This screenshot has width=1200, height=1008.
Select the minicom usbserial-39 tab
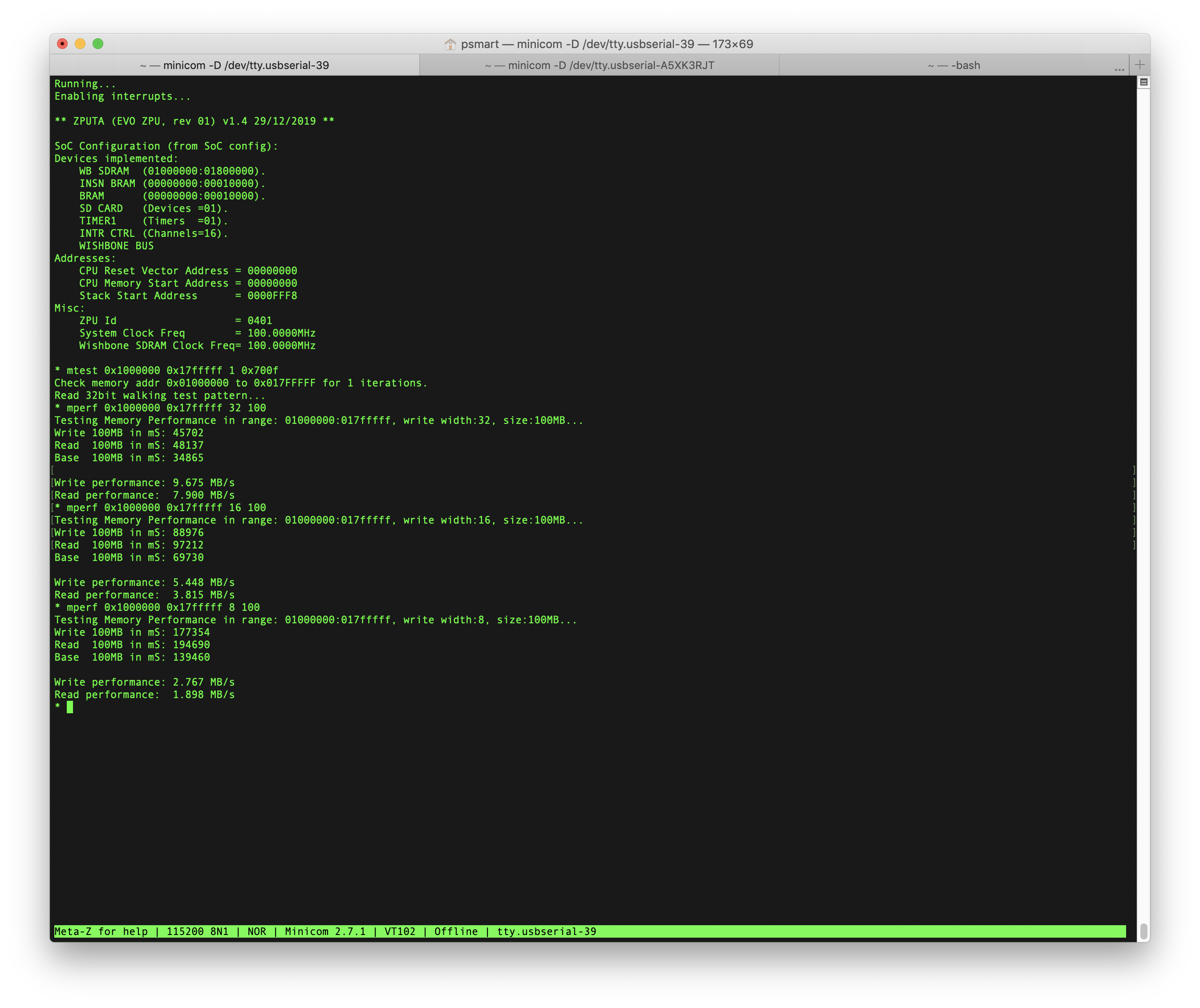(234, 65)
